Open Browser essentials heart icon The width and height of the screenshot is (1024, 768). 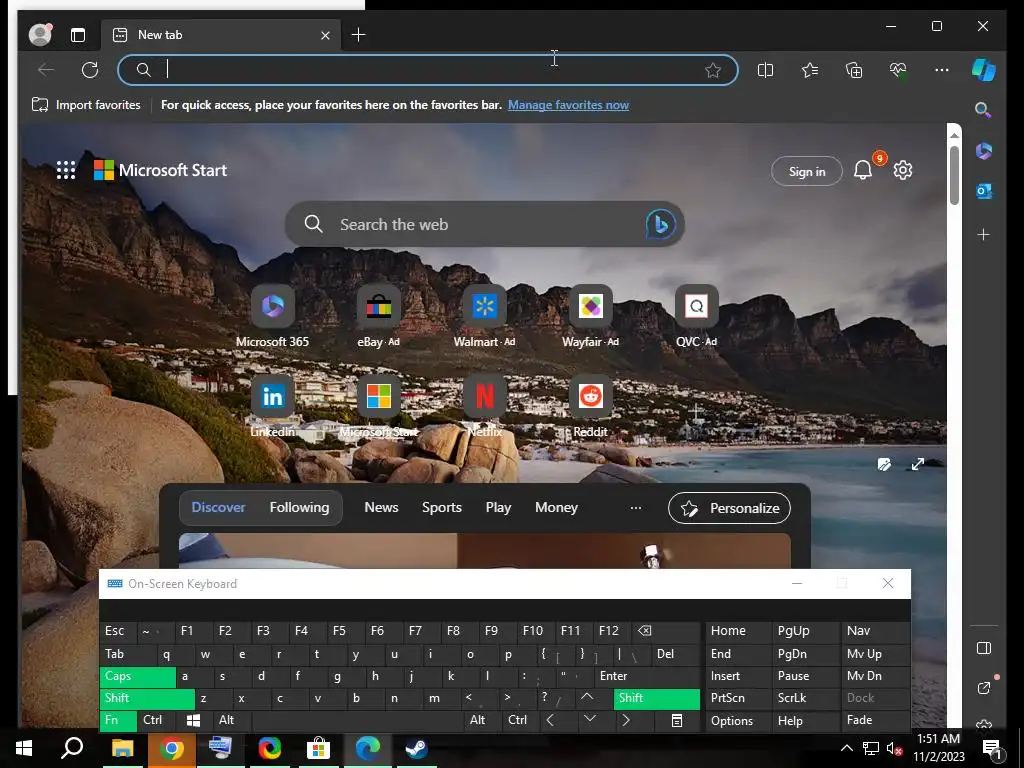click(898, 70)
